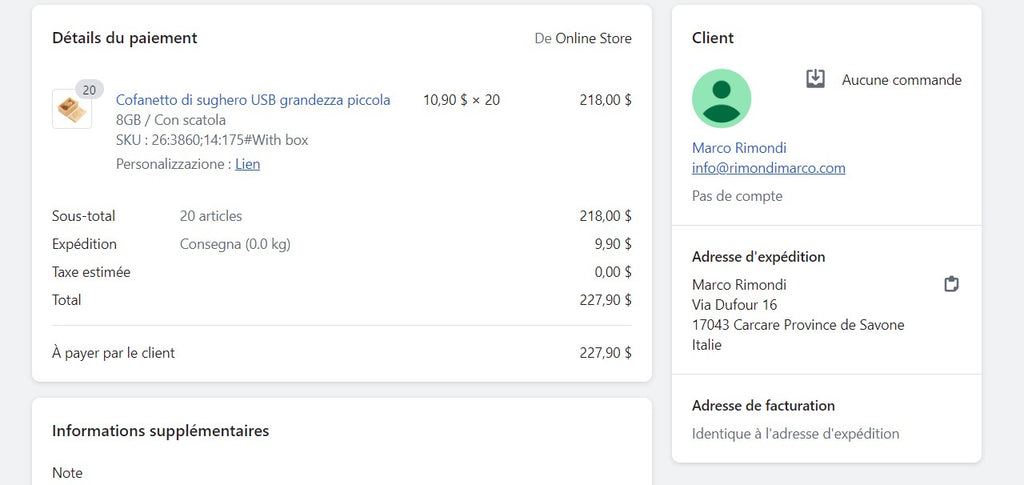Image resolution: width=1024 pixels, height=485 pixels.
Task: Click the 'Pas de compte' status text
Action: 737,196
